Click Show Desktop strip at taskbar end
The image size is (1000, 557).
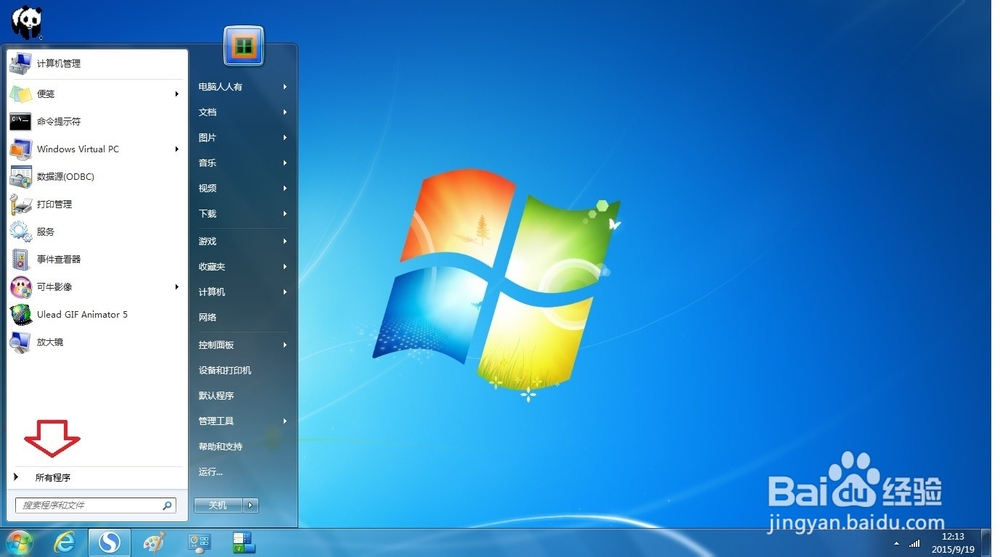click(987, 543)
